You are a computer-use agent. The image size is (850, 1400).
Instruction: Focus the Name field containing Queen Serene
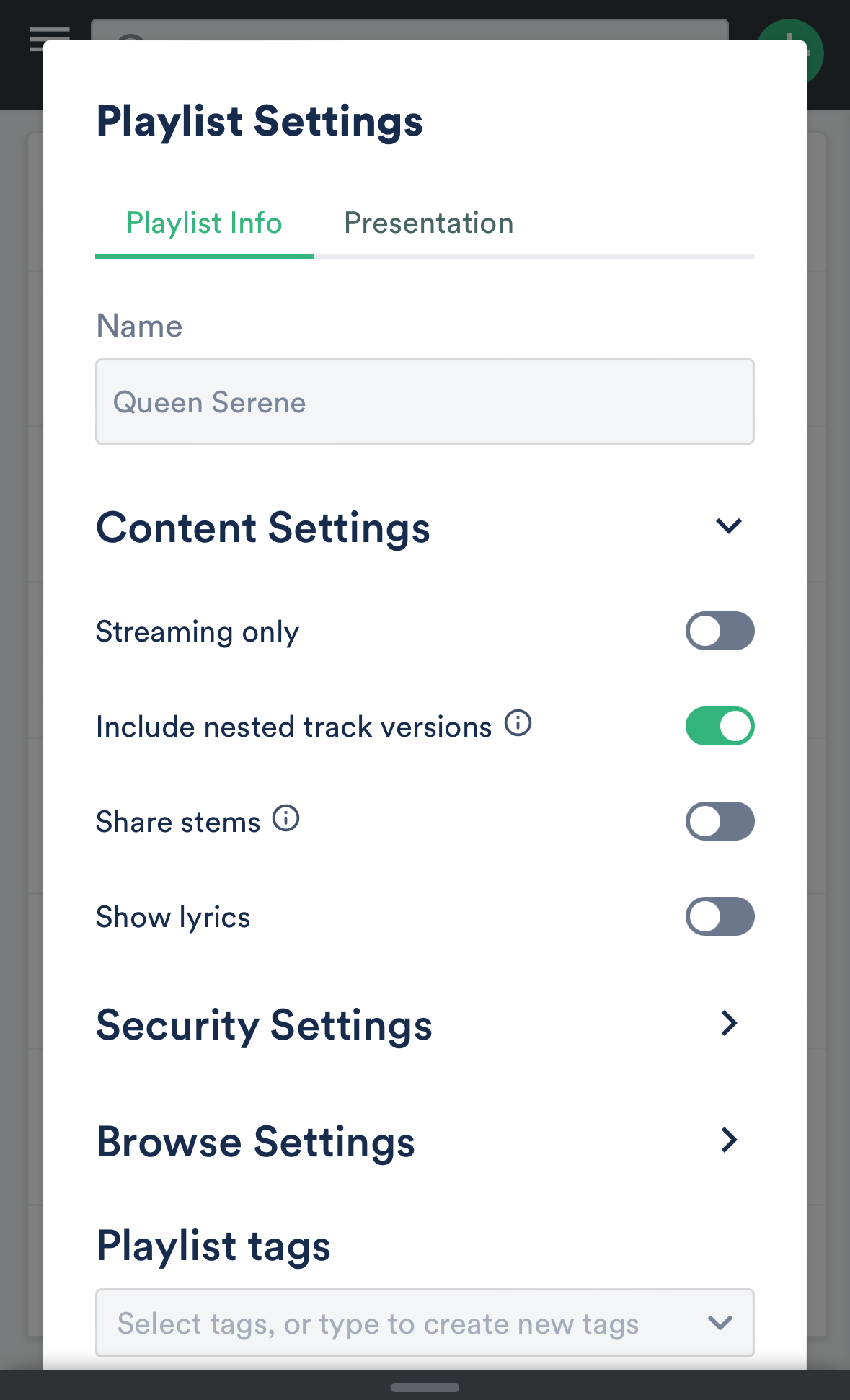(425, 402)
